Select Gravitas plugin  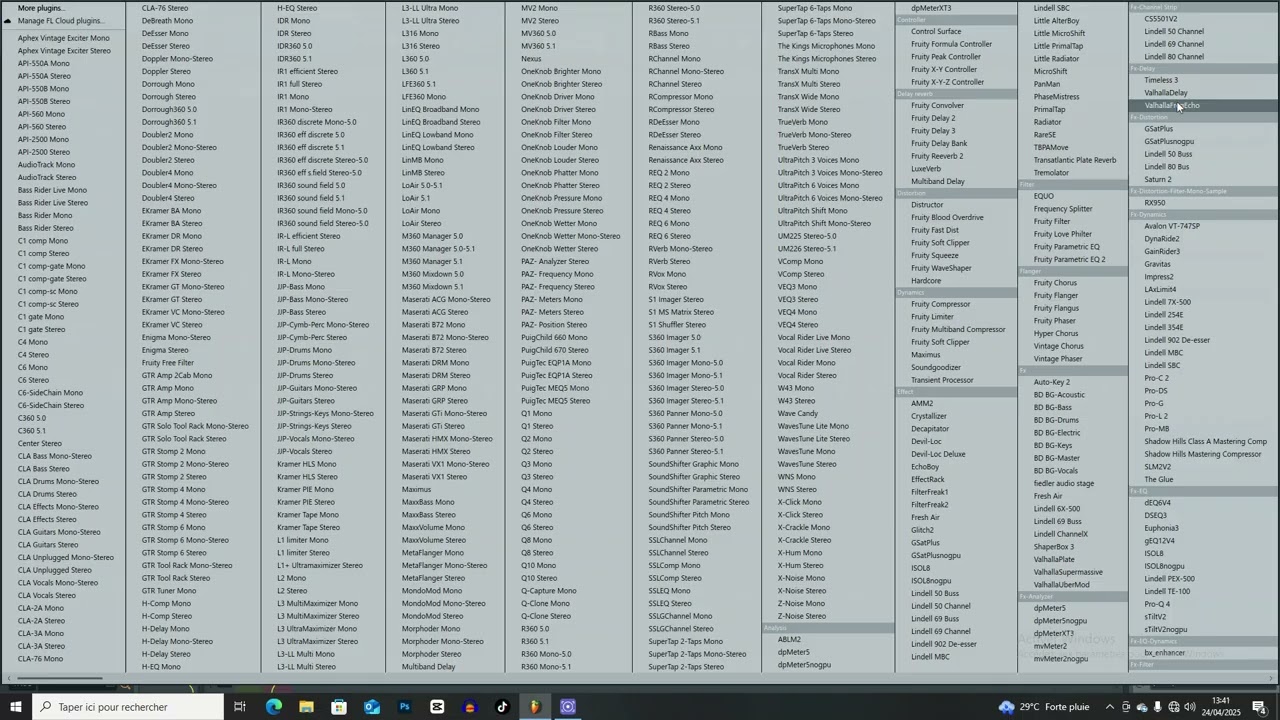1158,264
